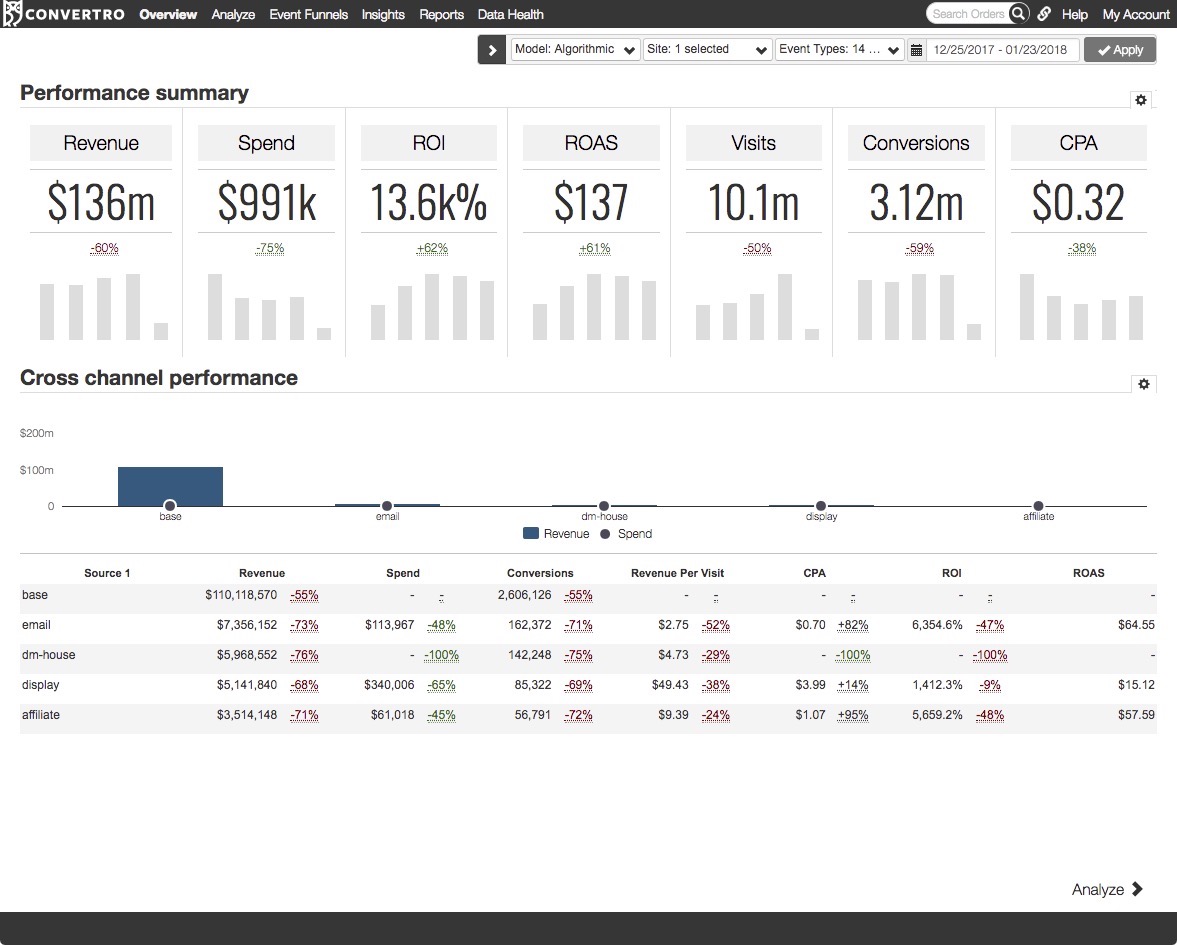Click the display row label

point(41,685)
